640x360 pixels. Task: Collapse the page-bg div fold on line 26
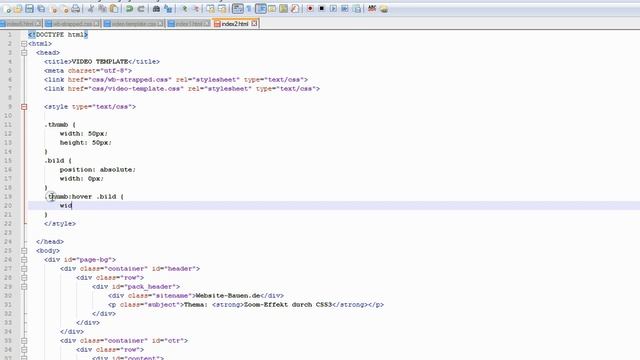(24, 260)
